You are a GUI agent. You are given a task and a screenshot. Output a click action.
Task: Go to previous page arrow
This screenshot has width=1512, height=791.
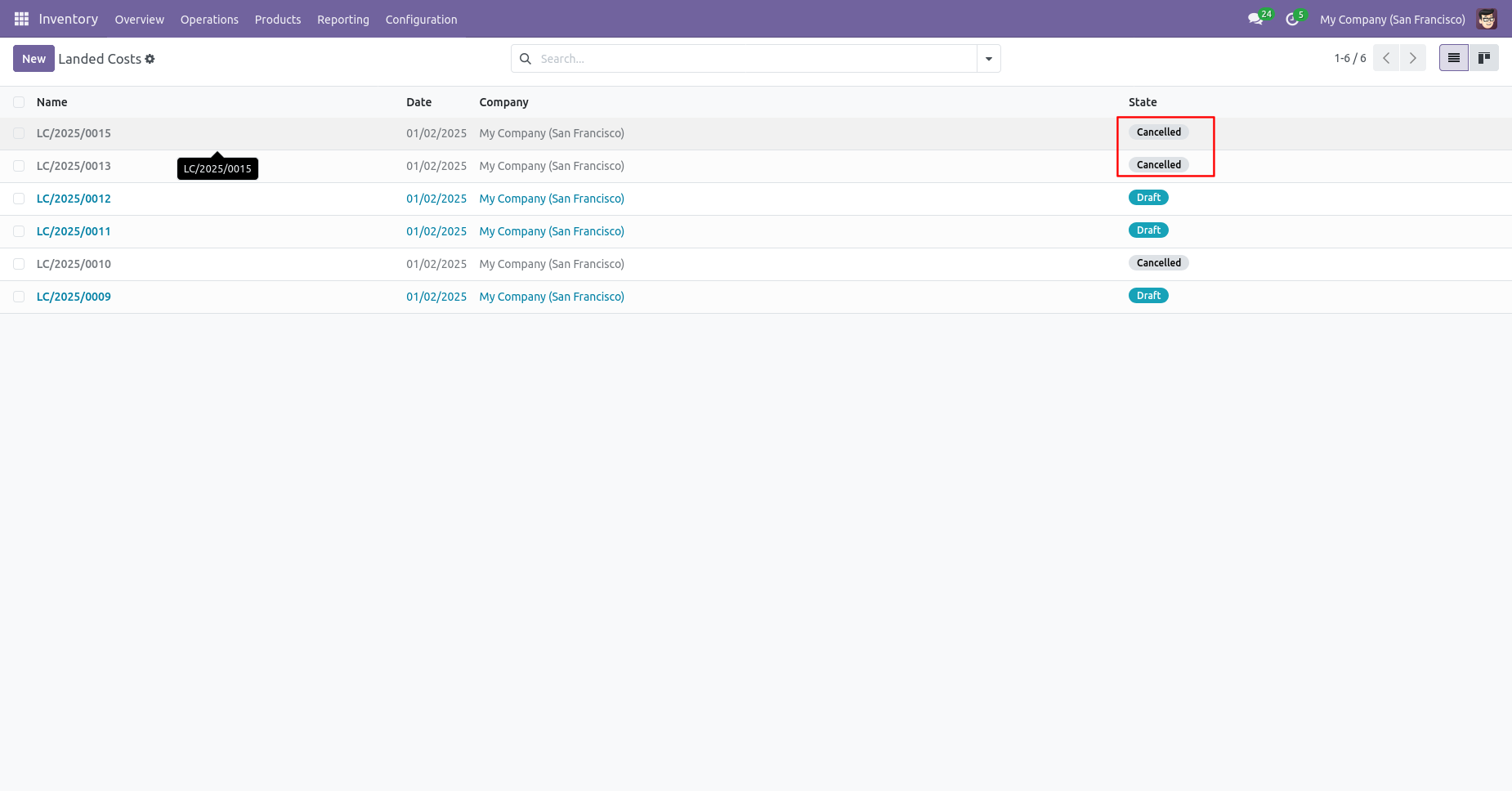(x=1386, y=58)
